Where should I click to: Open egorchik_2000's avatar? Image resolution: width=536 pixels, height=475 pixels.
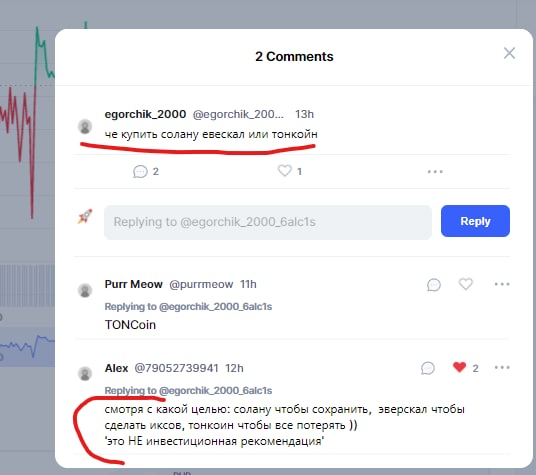coord(85,126)
